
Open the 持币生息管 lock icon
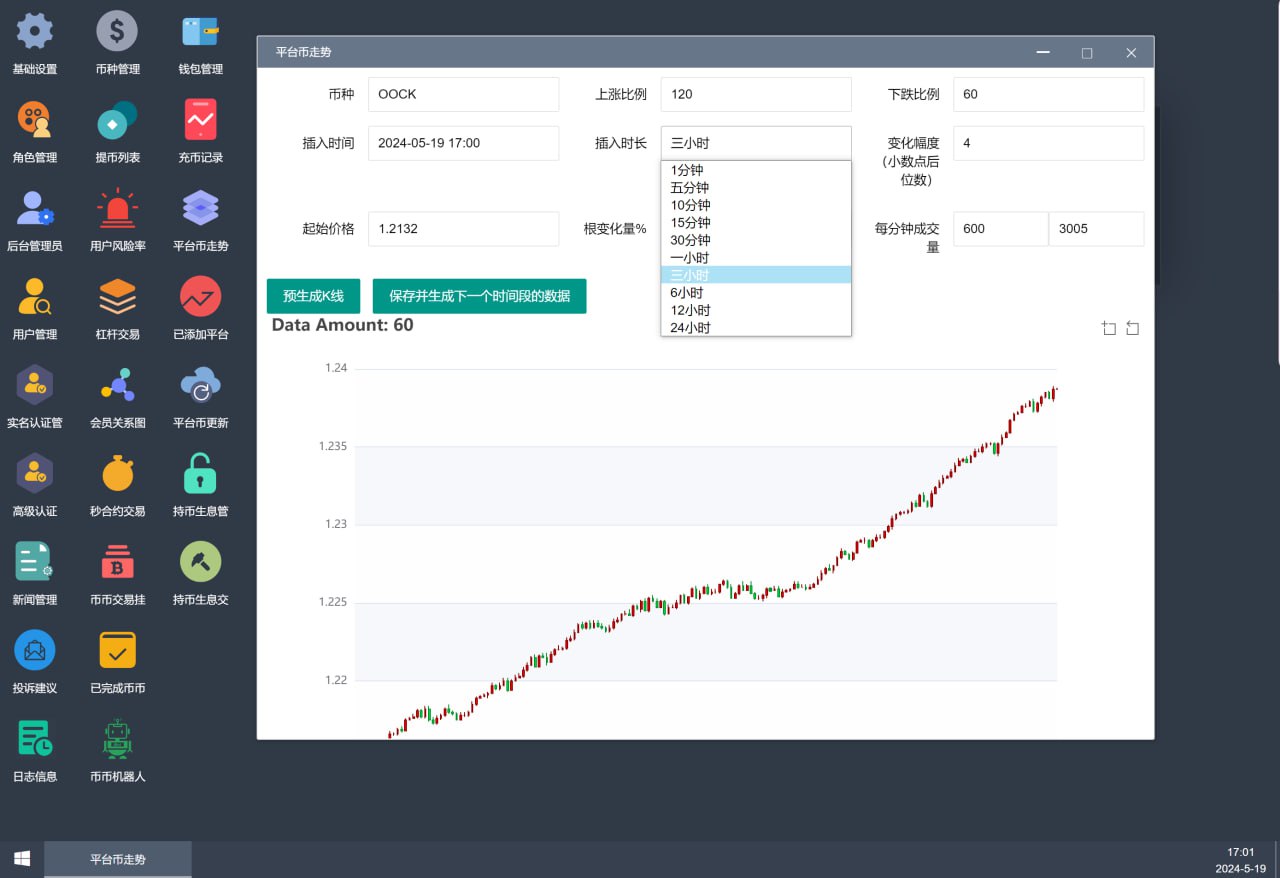pyautogui.click(x=201, y=473)
